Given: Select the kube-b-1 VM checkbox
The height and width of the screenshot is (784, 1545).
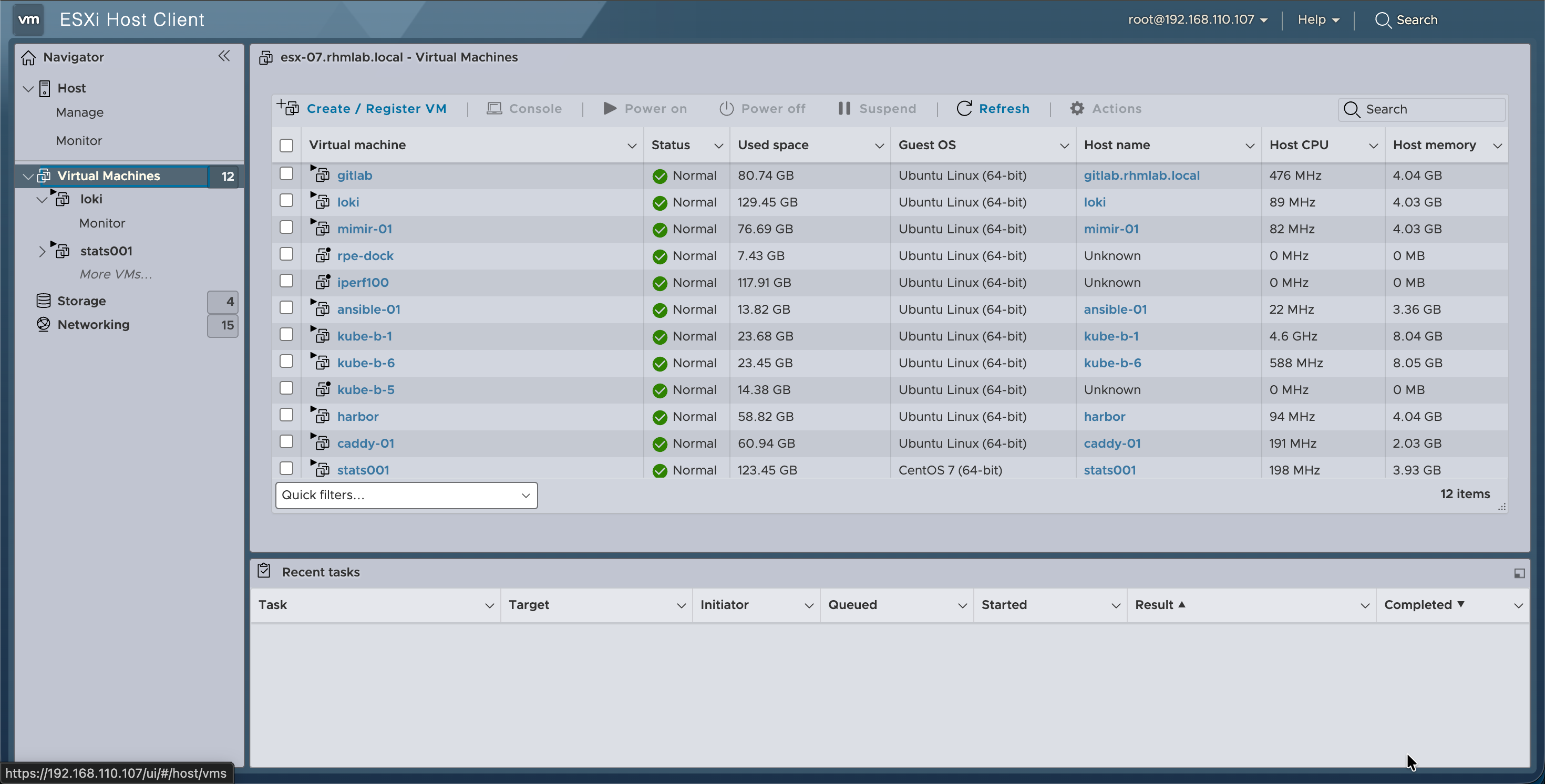Looking at the screenshot, I should (287, 334).
